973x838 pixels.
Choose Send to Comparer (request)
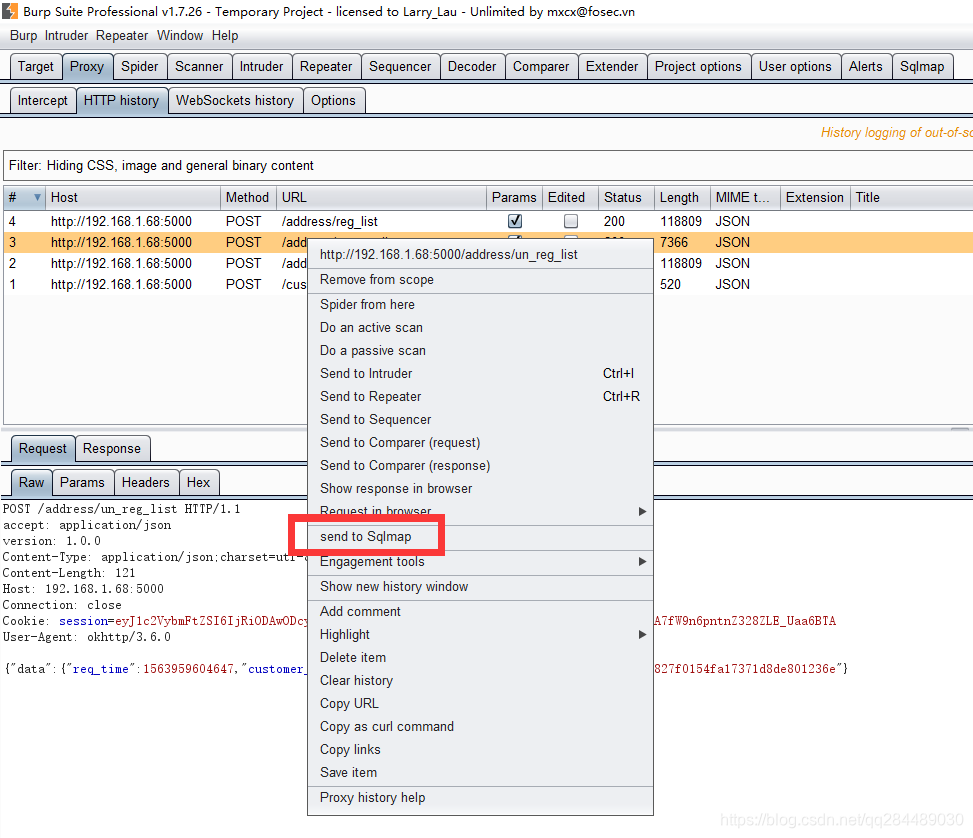point(480,442)
